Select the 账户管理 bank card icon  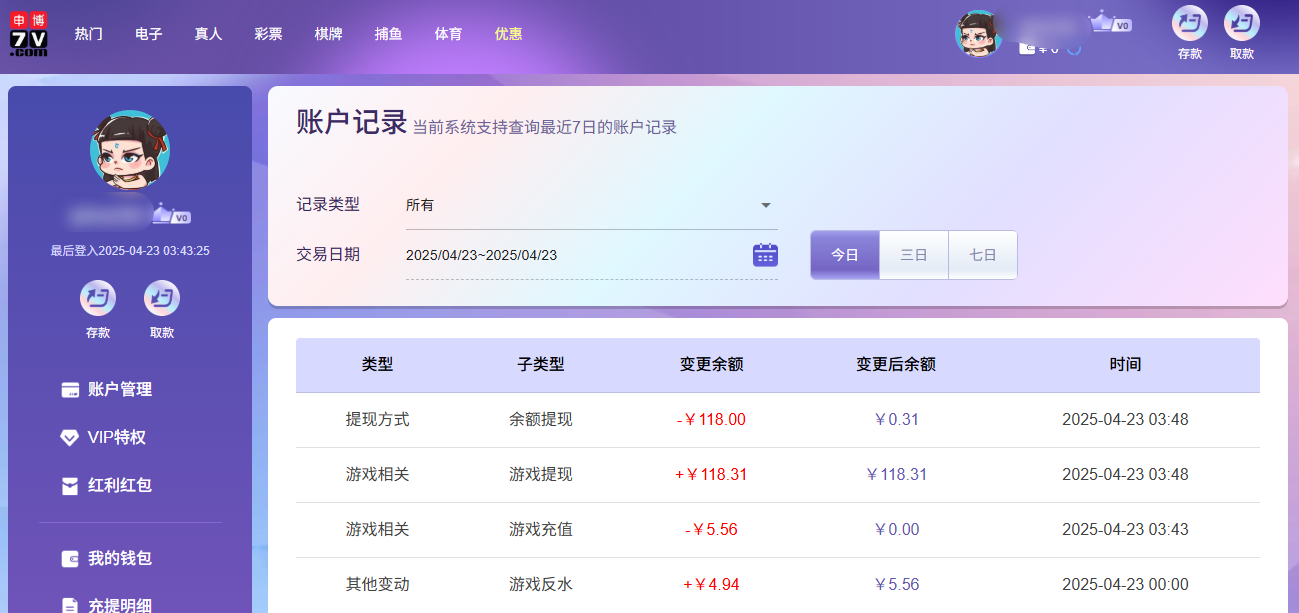click(68, 389)
